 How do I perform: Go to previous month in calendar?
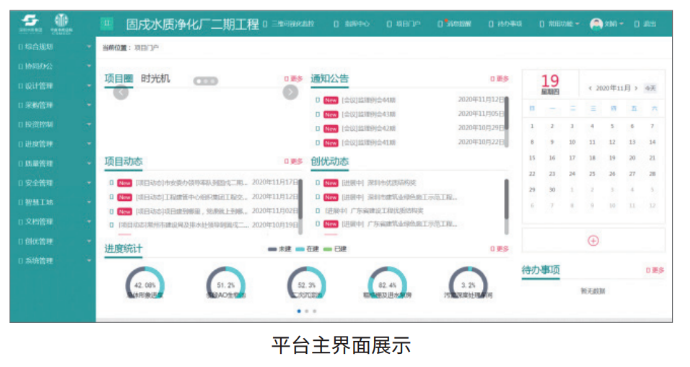590,88
